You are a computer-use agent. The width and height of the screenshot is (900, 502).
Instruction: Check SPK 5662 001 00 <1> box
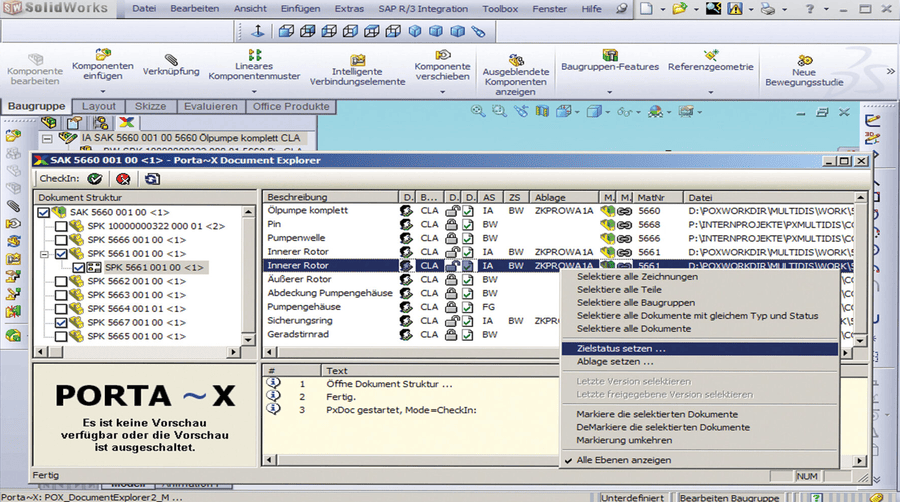tap(61, 281)
